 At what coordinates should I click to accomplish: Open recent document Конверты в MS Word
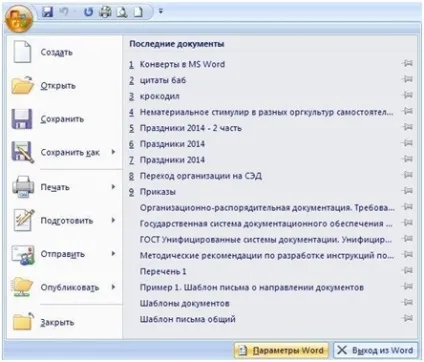182,64
